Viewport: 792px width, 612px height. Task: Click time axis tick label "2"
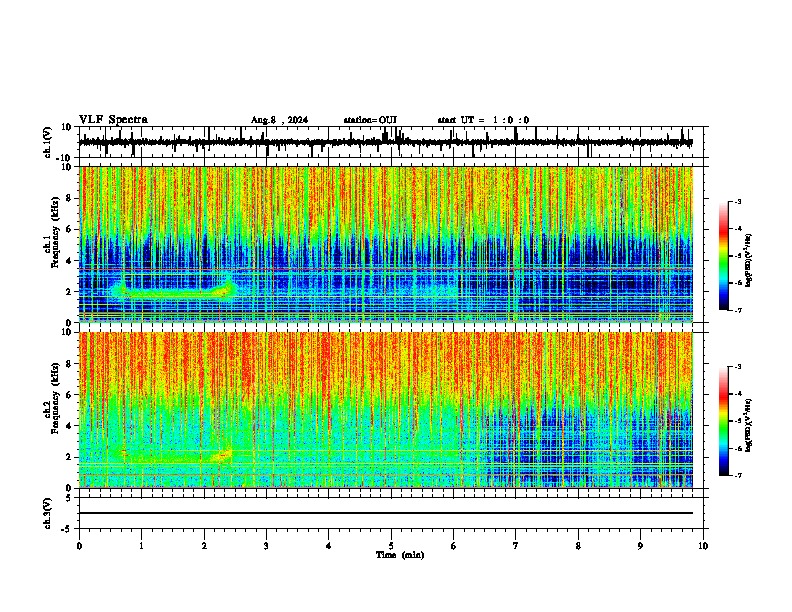204,546
